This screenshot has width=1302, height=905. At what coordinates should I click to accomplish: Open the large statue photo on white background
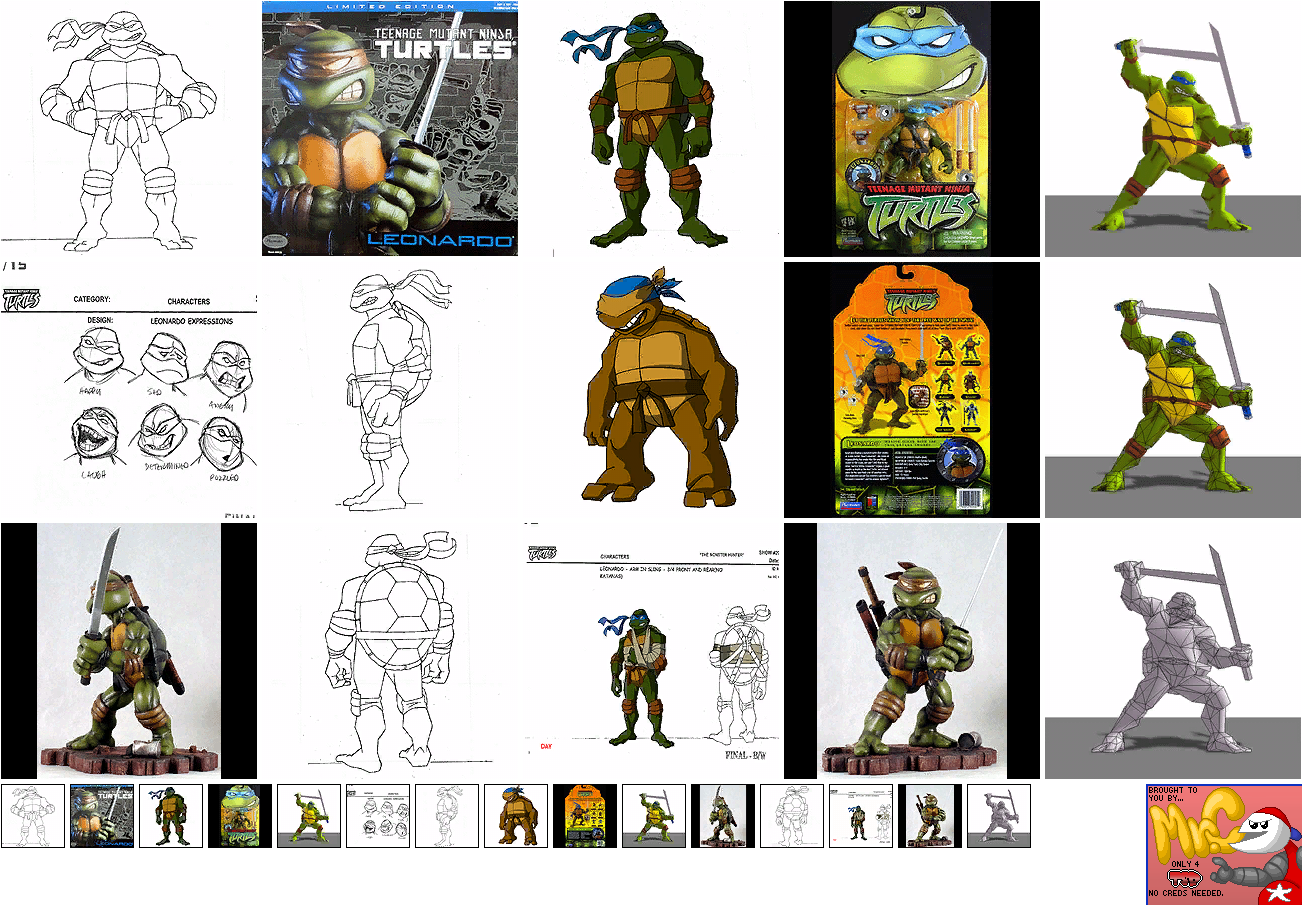tap(912, 651)
